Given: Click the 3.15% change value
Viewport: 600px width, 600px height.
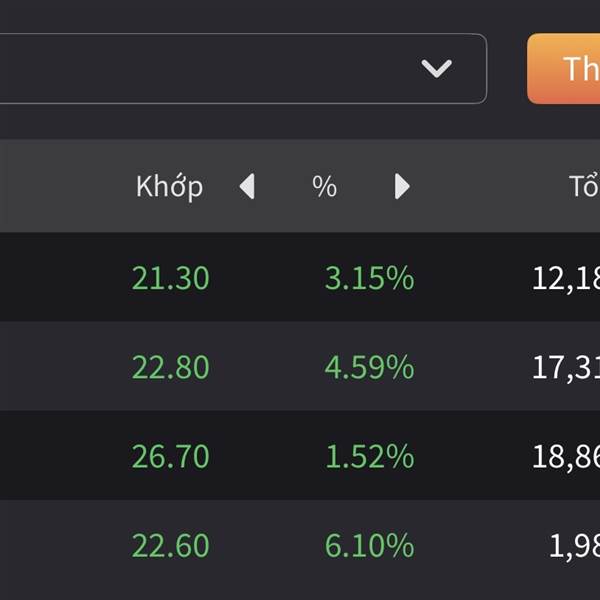Looking at the screenshot, I should tap(370, 278).
